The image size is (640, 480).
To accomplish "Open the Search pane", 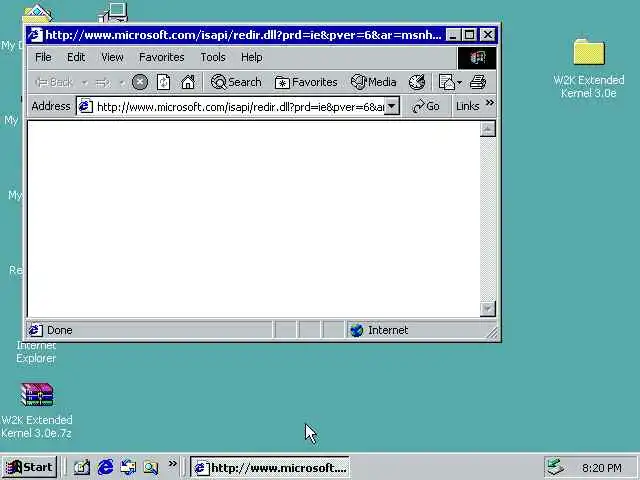I will point(236,82).
